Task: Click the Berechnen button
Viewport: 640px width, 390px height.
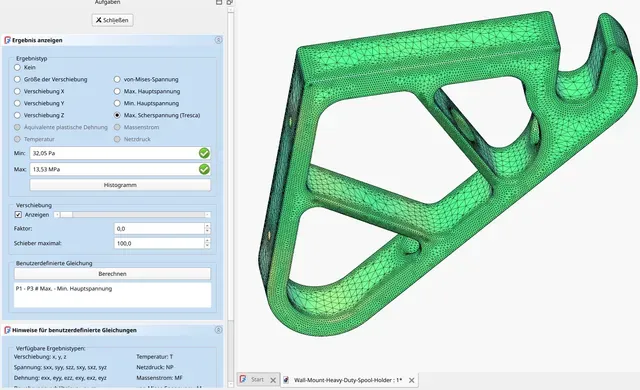Action: [x=112, y=274]
